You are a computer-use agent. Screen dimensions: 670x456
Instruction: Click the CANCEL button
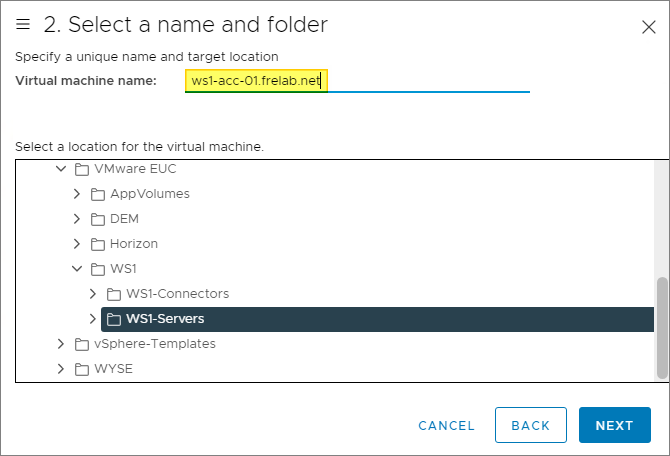coord(446,425)
